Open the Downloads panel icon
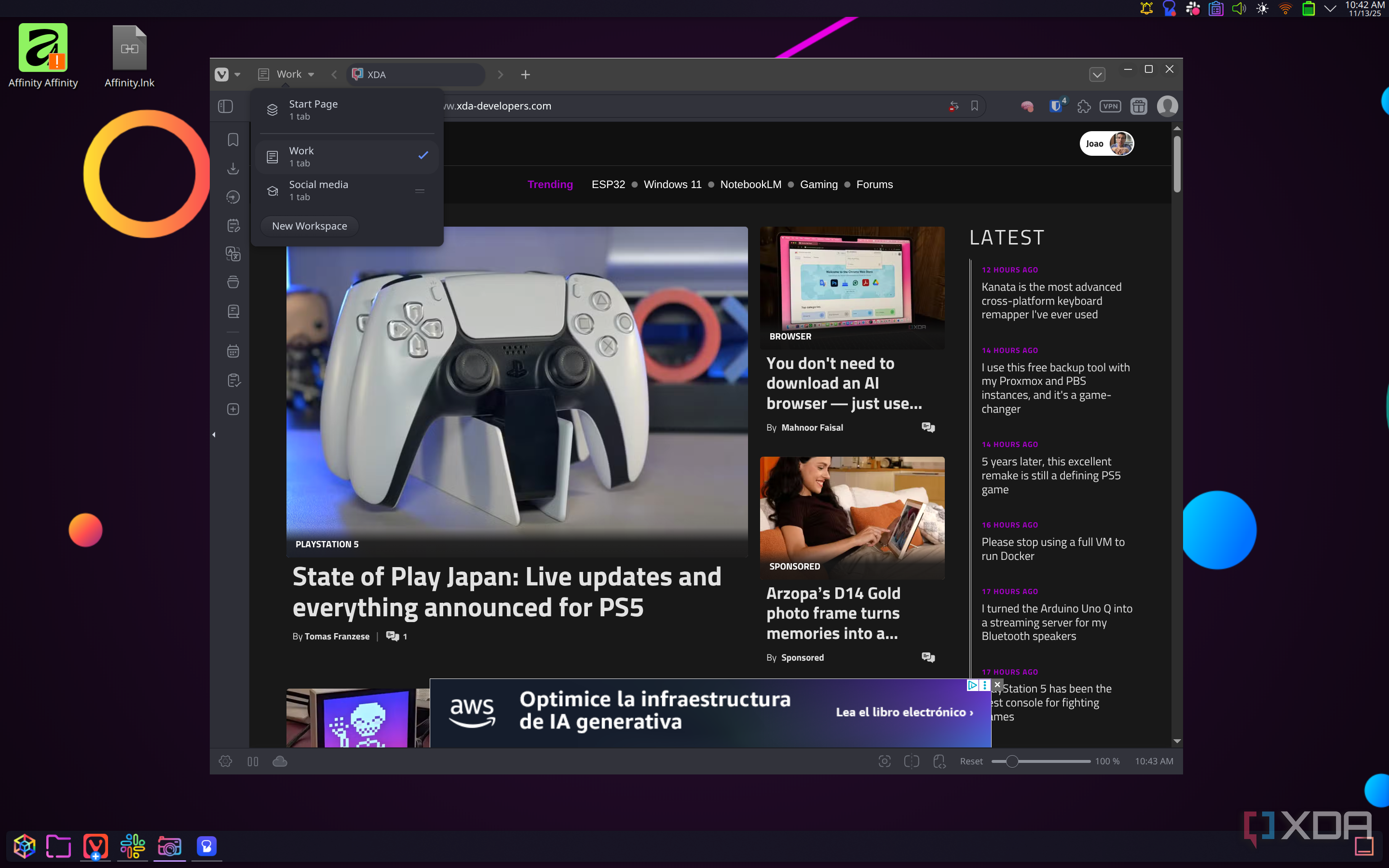This screenshot has height=868, width=1389. [232, 168]
